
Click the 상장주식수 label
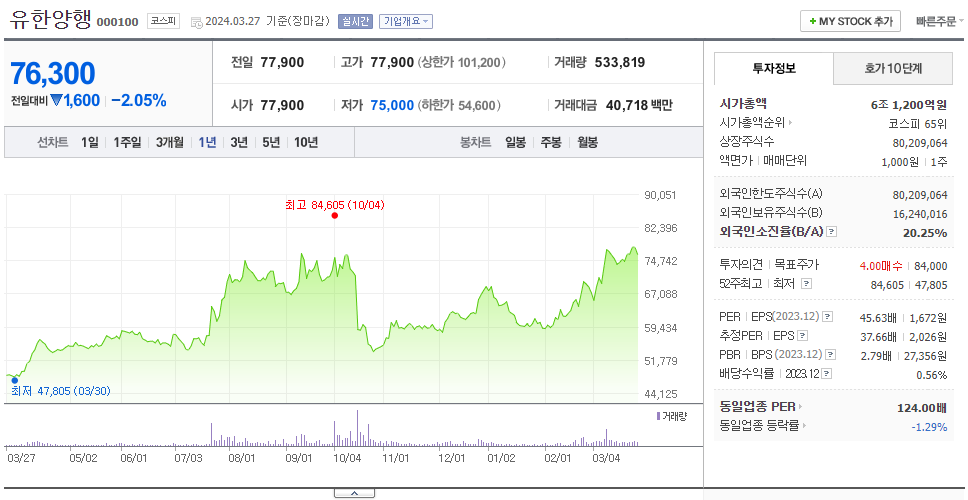(x=747, y=142)
